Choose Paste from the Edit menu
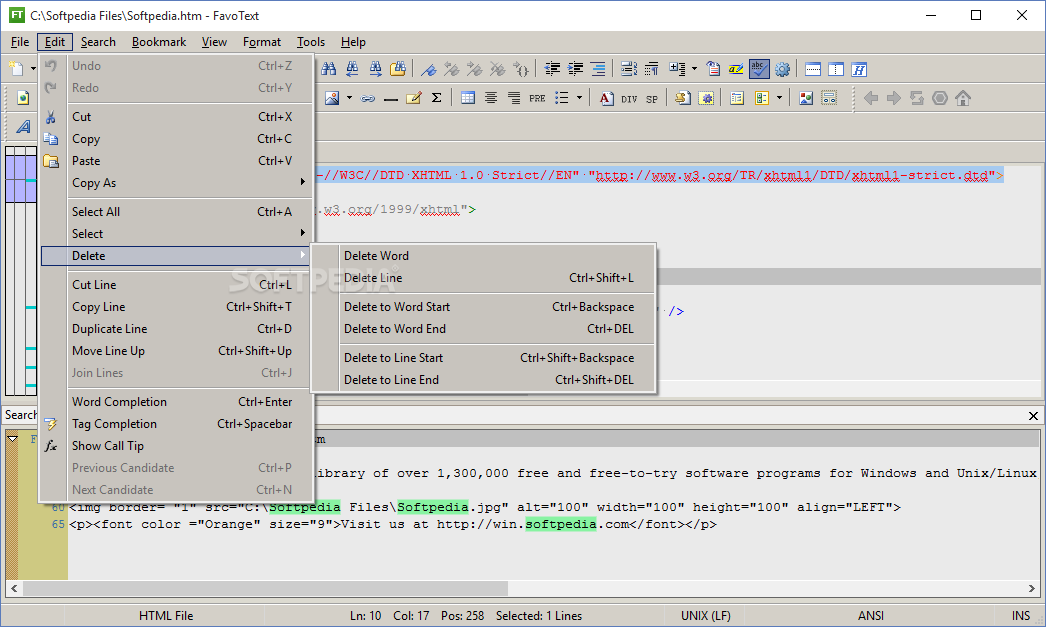 click(176, 161)
